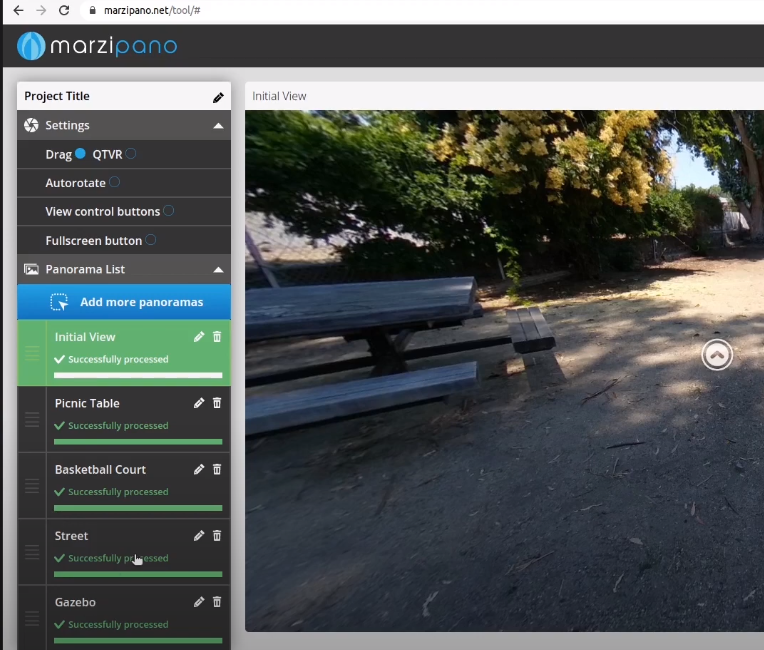
Task: Click Street's progress bar
Action: tap(138, 574)
